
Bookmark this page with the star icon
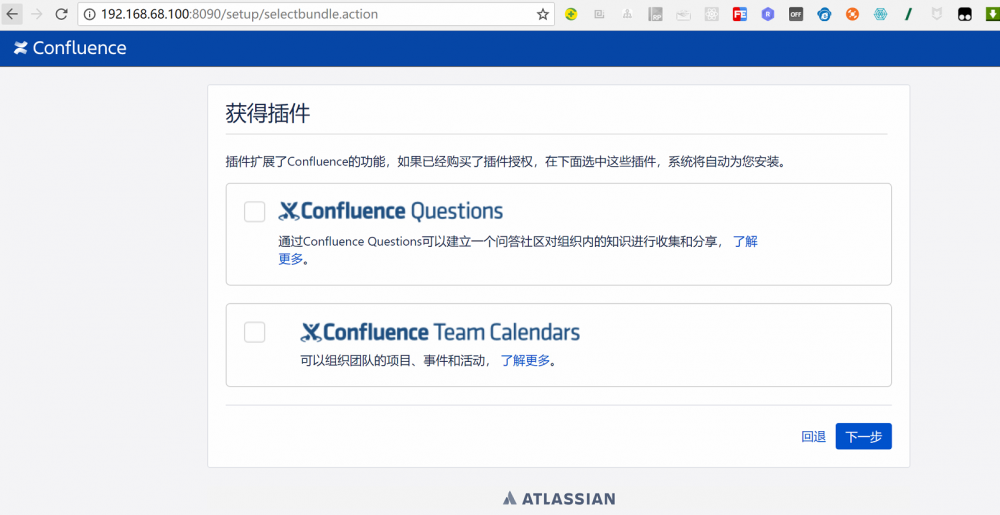point(543,14)
